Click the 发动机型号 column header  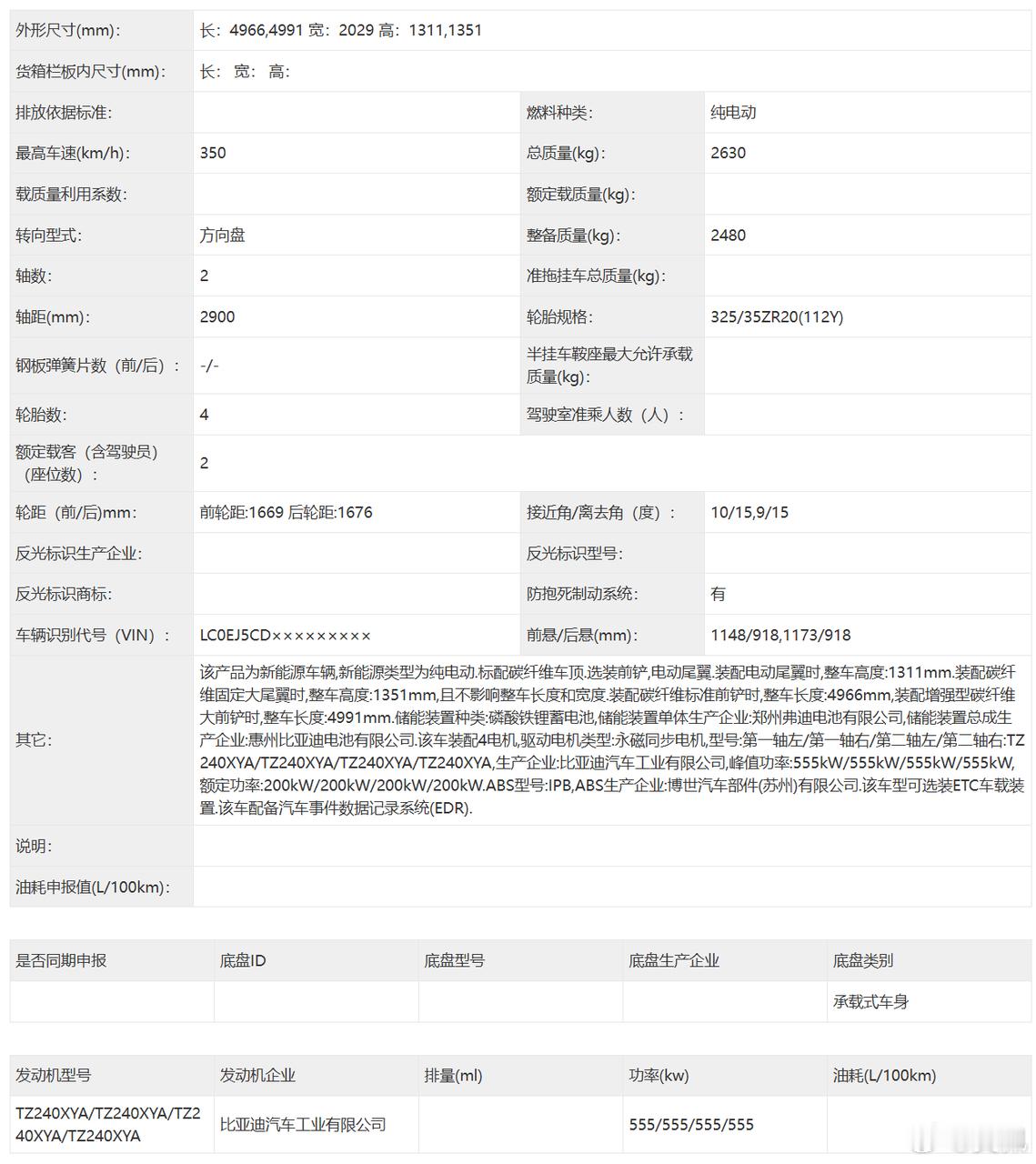pos(54,1075)
